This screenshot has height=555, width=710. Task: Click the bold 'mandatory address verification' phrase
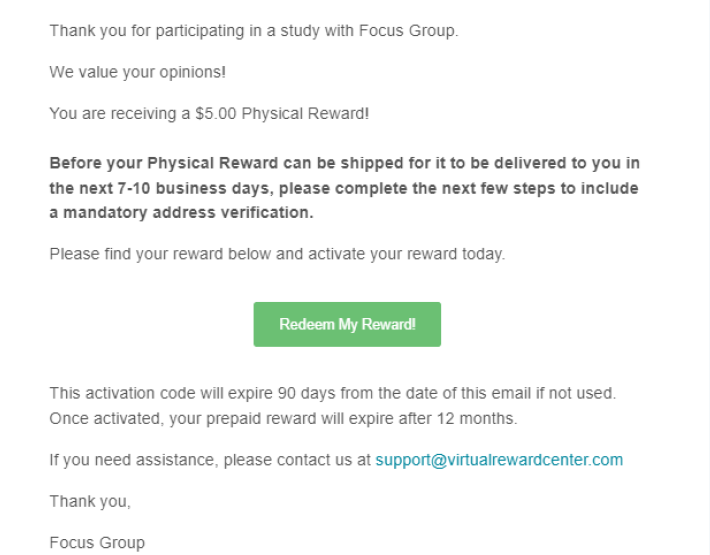187,212
